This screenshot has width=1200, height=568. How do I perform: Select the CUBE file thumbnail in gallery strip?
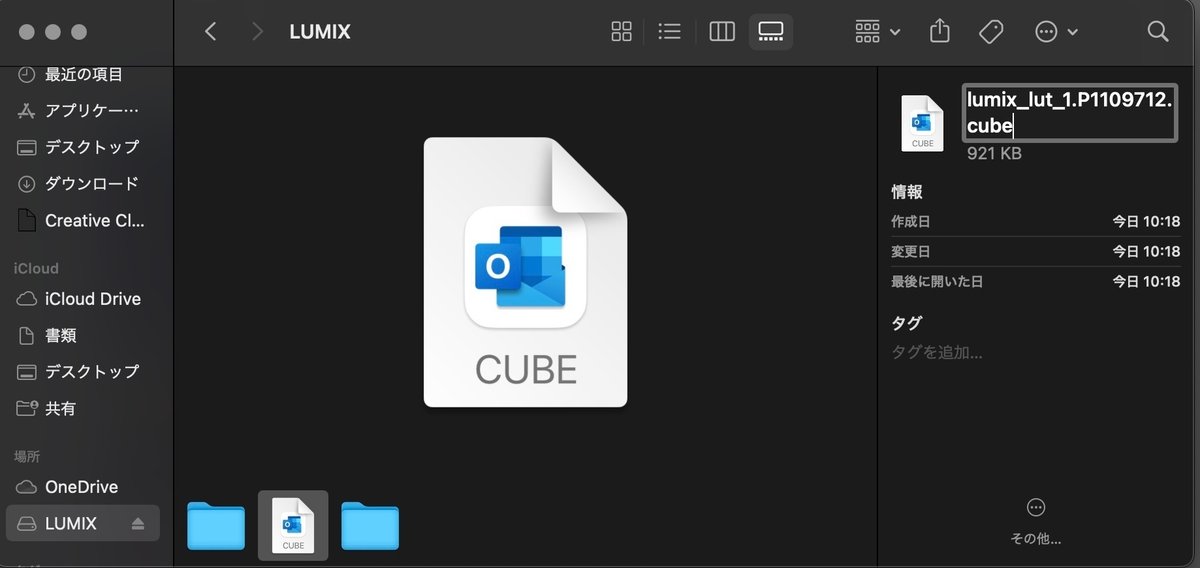click(x=293, y=525)
